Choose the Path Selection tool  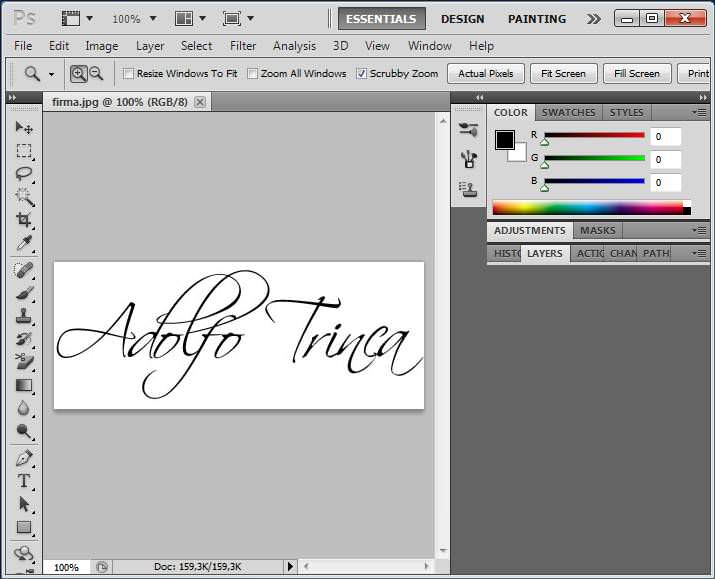24,505
